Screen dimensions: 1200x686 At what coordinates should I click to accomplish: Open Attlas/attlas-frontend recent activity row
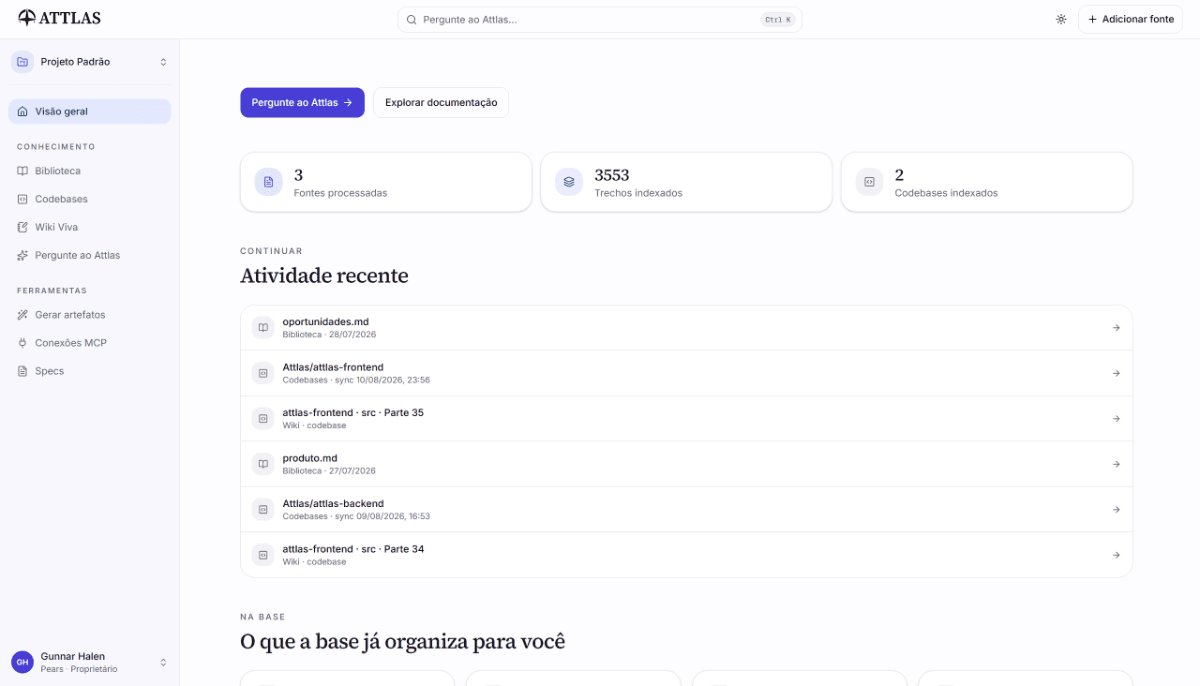[x=686, y=373]
